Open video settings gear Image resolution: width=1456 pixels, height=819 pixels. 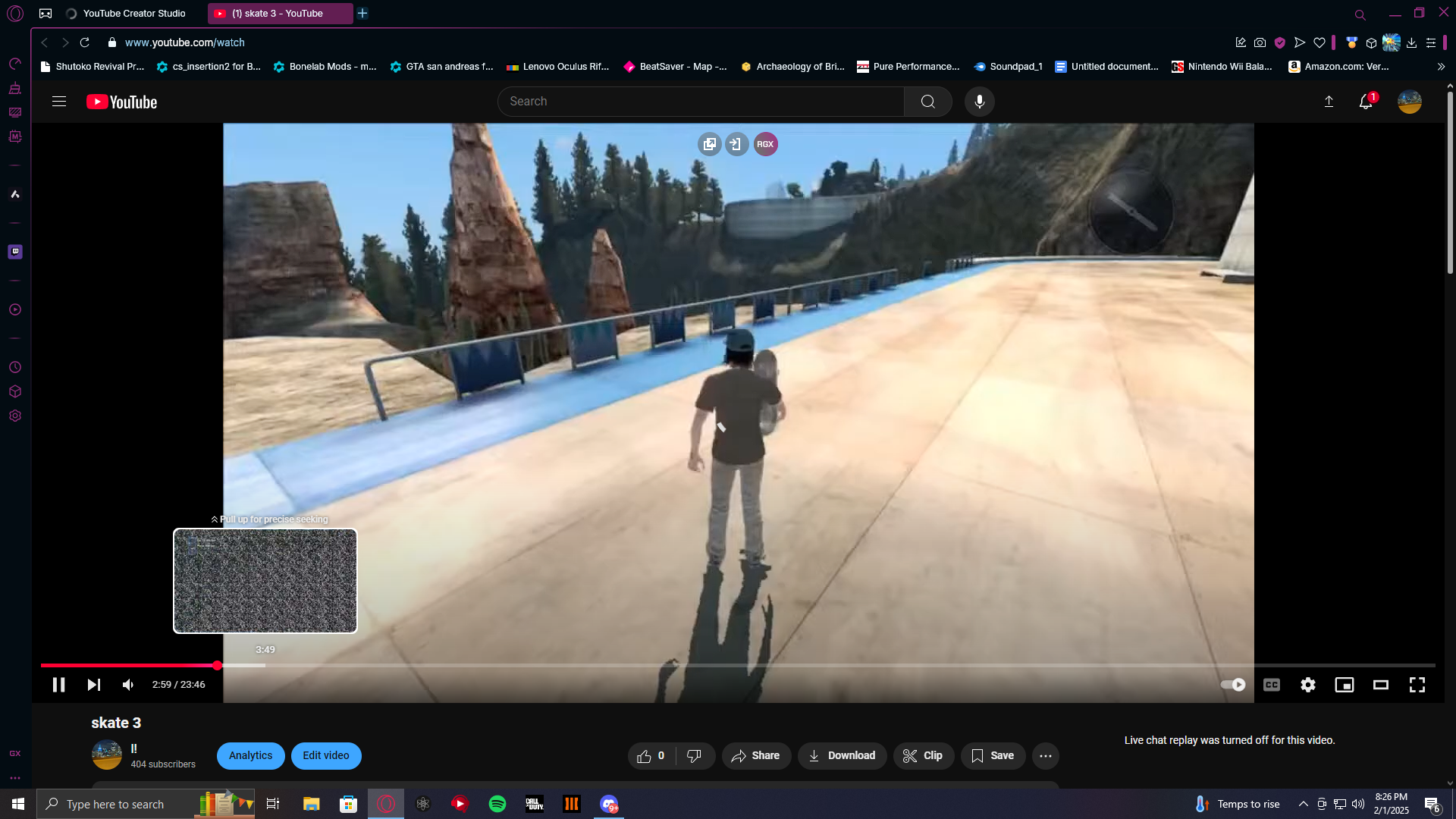(x=1307, y=685)
